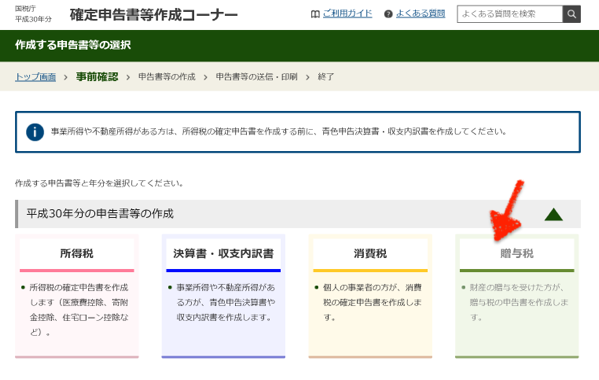The height and width of the screenshot is (380, 599).
Task: Click the 確定申告書等作成コーナー site title
Action: pyautogui.click(x=154, y=15)
